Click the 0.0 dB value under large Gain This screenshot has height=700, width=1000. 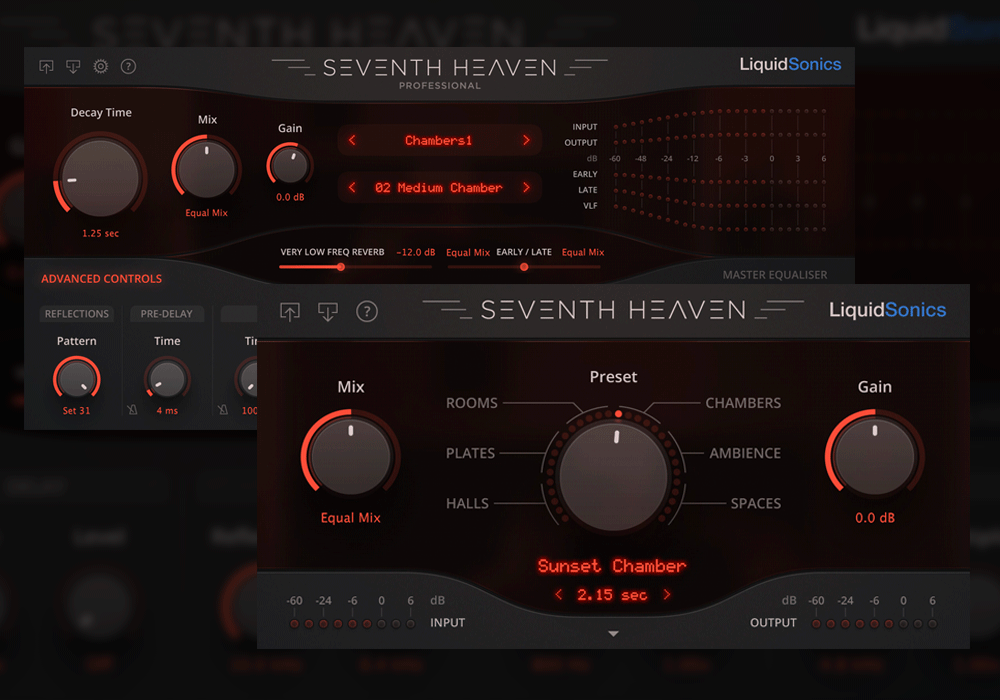(874, 518)
